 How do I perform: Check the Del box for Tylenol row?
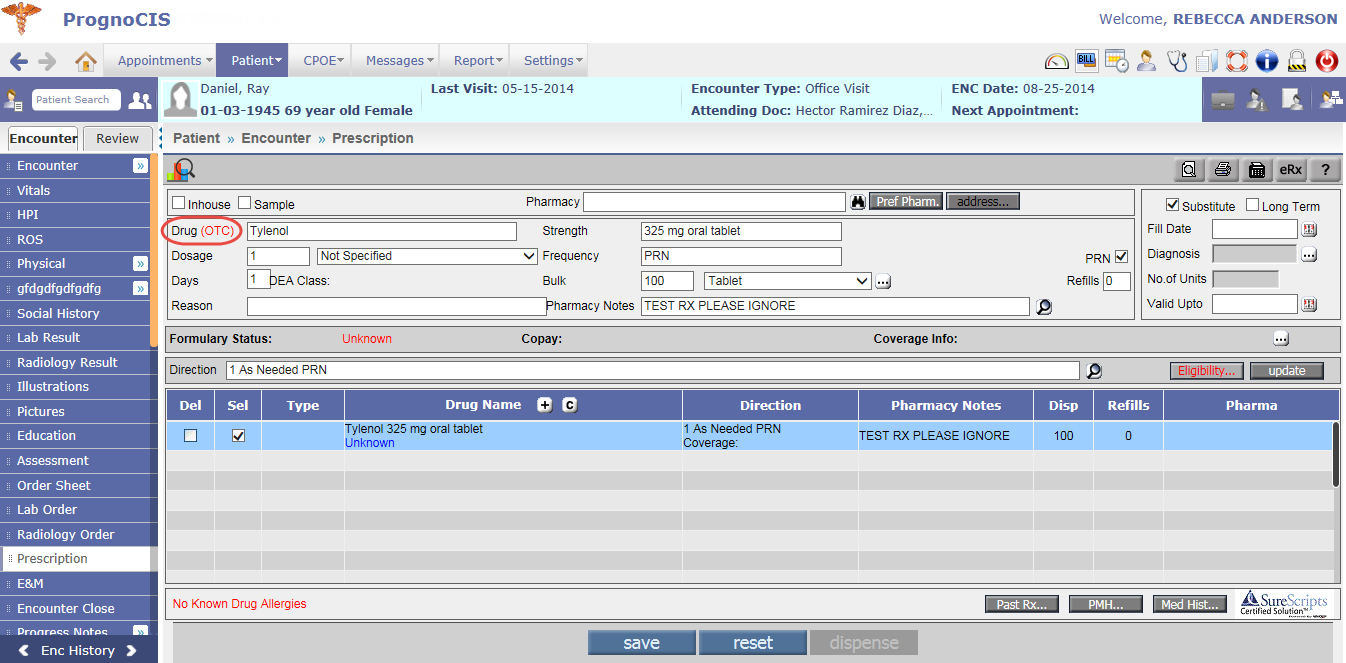pyautogui.click(x=190, y=436)
